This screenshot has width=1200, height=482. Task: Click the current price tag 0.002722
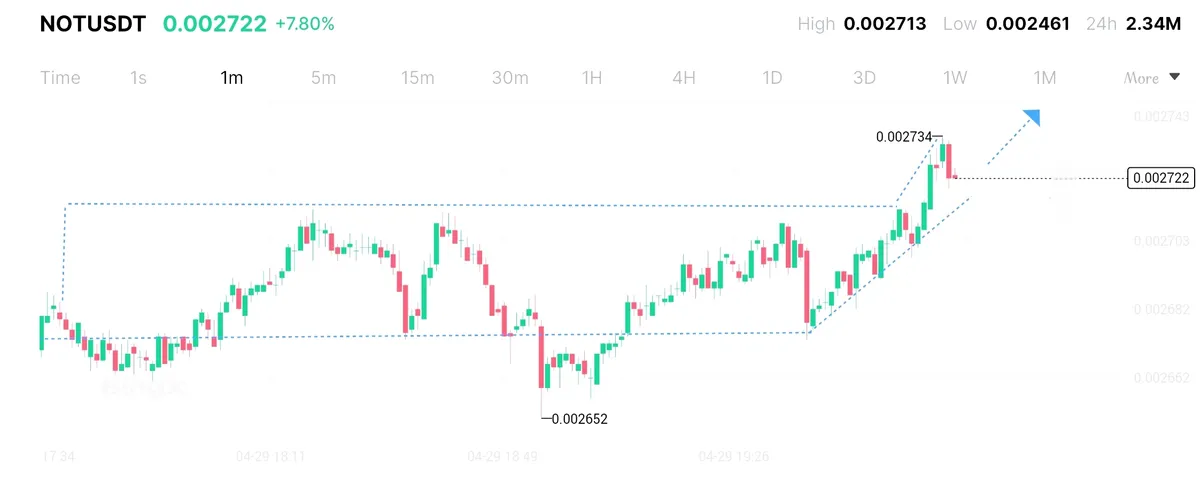point(1162,179)
